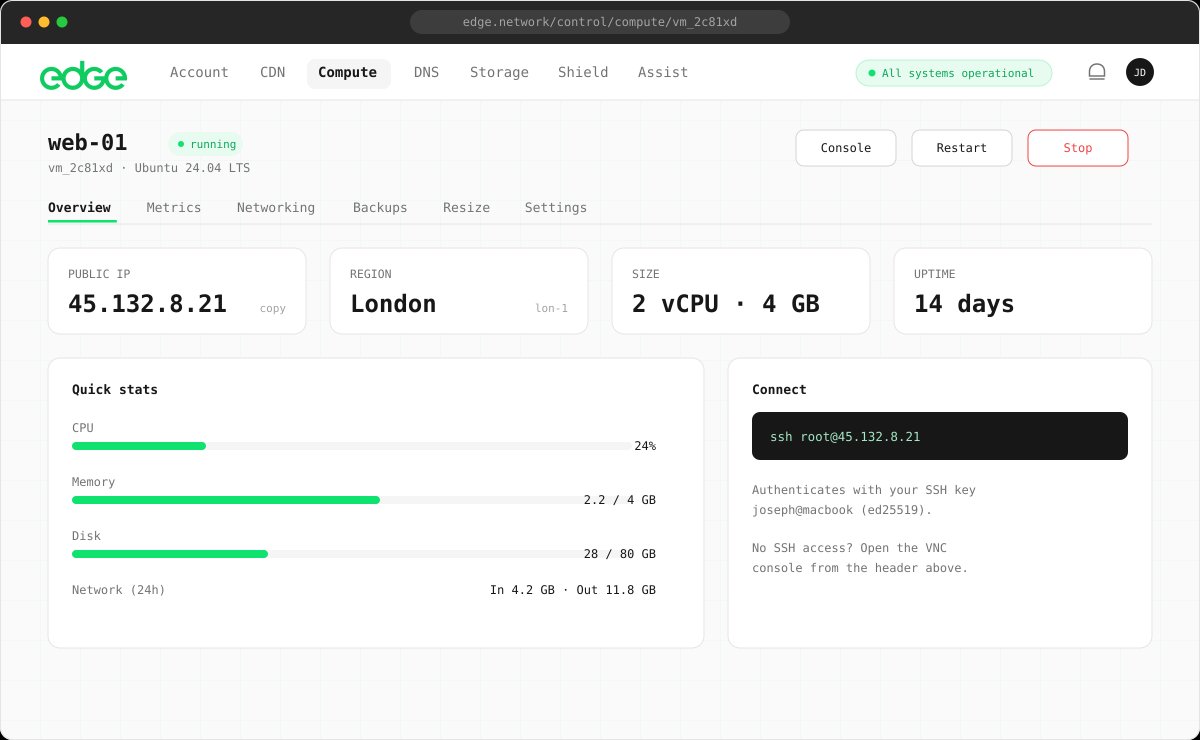This screenshot has width=1200, height=740.
Task: Click the Edge logo
Action: (83, 75)
